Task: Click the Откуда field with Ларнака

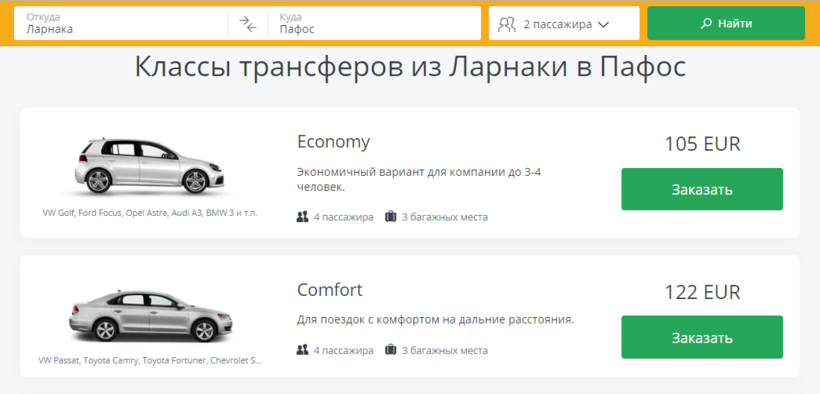Action: (121, 24)
